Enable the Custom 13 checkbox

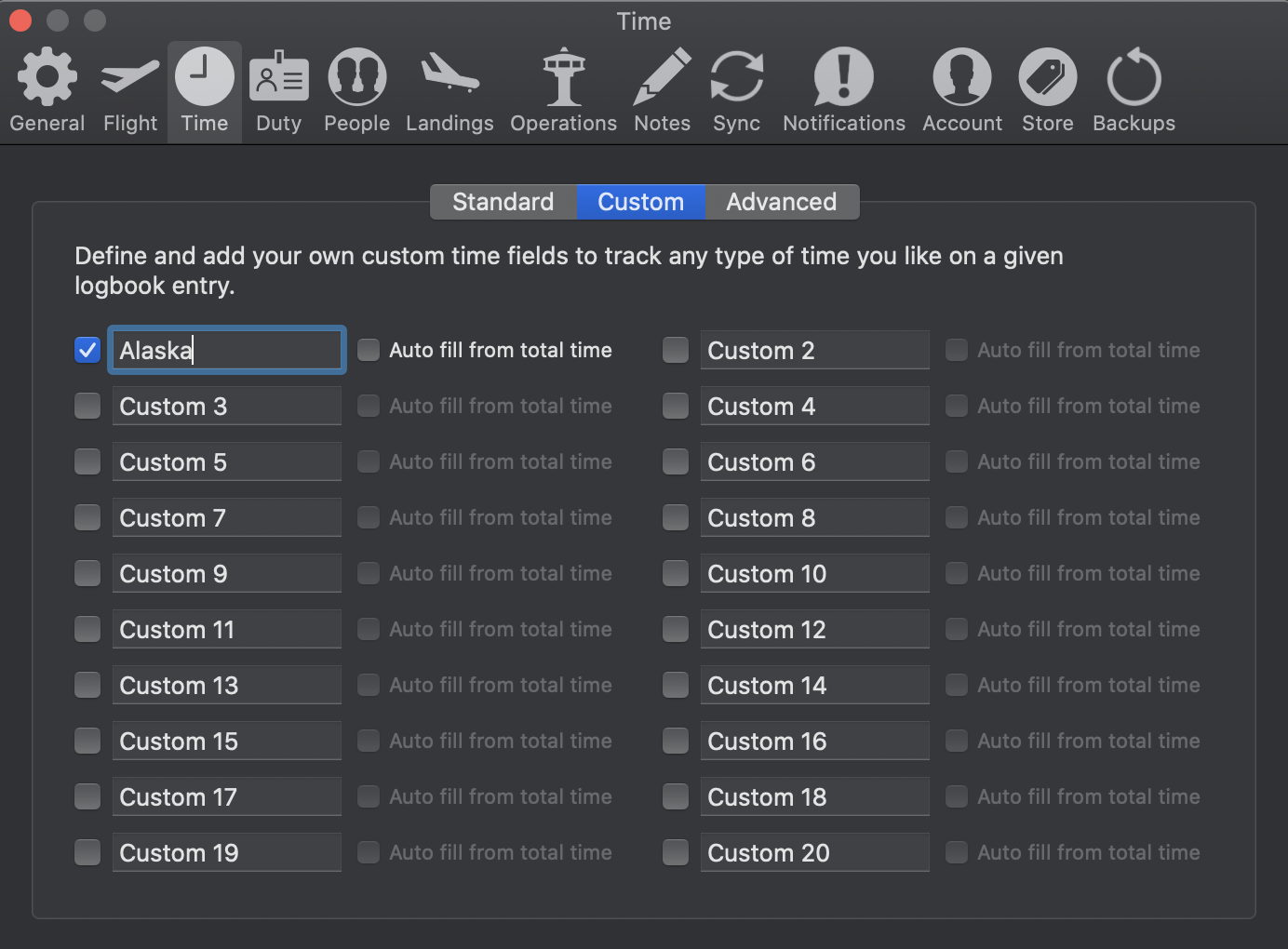coord(87,685)
